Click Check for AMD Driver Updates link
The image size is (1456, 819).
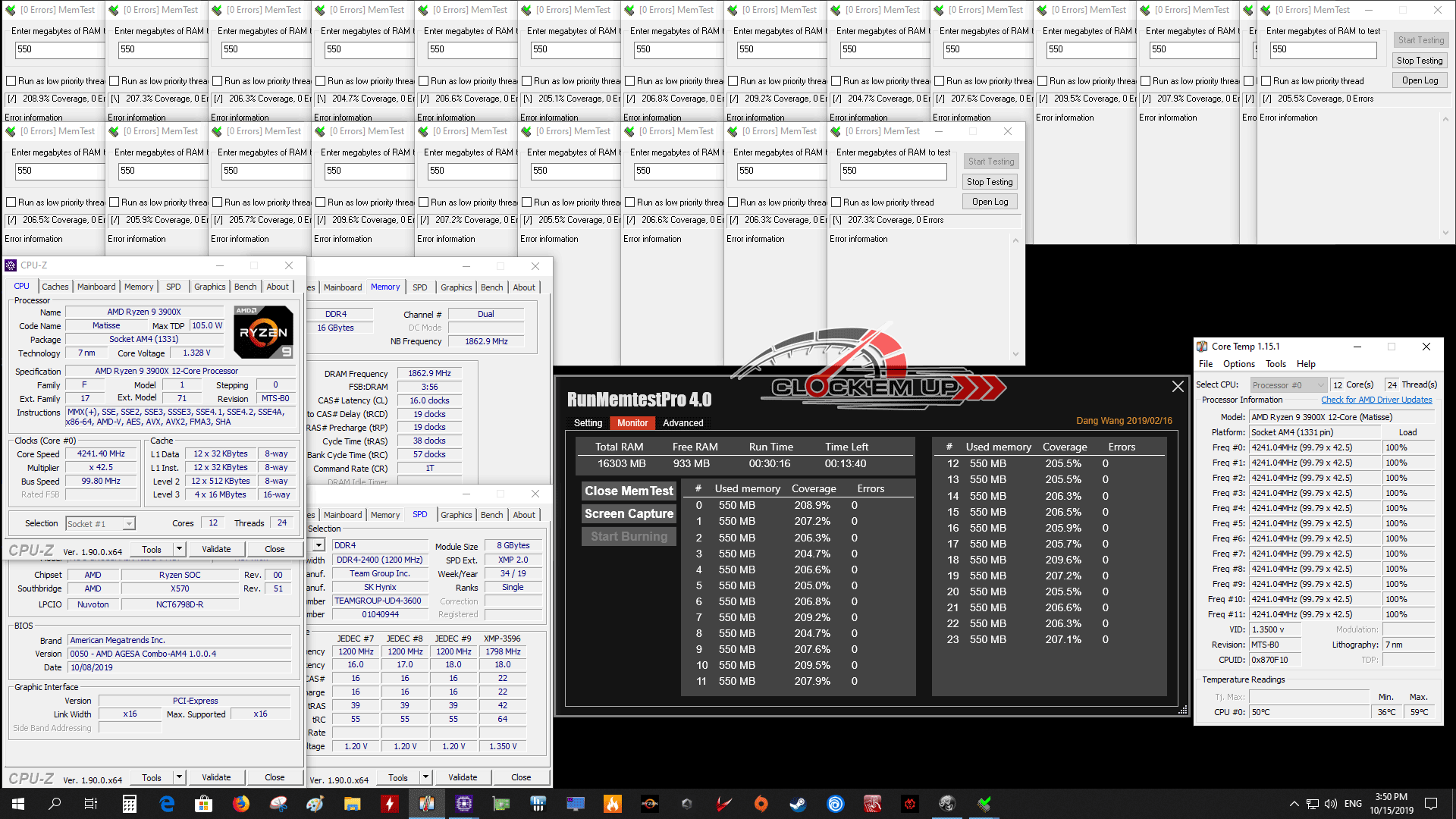click(x=1376, y=400)
